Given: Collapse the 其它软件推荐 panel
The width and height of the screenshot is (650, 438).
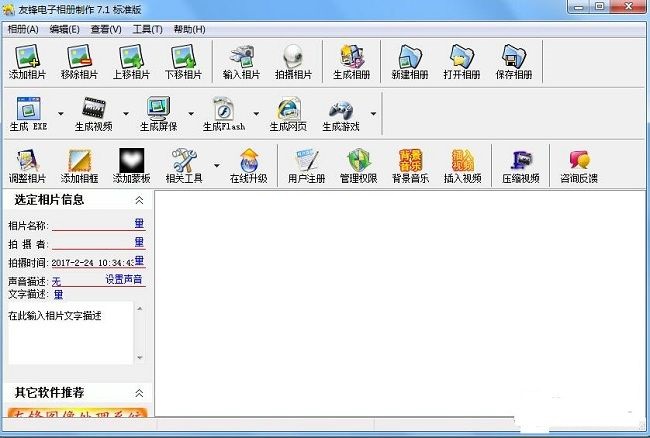Looking at the screenshot, I should pos(139,393).
